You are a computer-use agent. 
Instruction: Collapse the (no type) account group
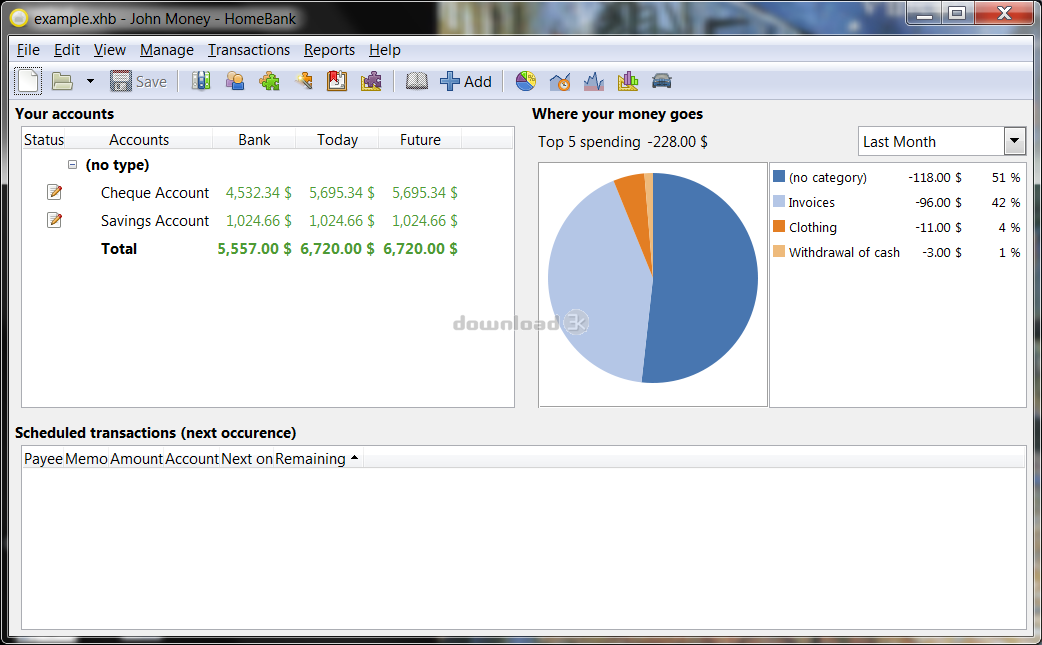click(72, 165)
